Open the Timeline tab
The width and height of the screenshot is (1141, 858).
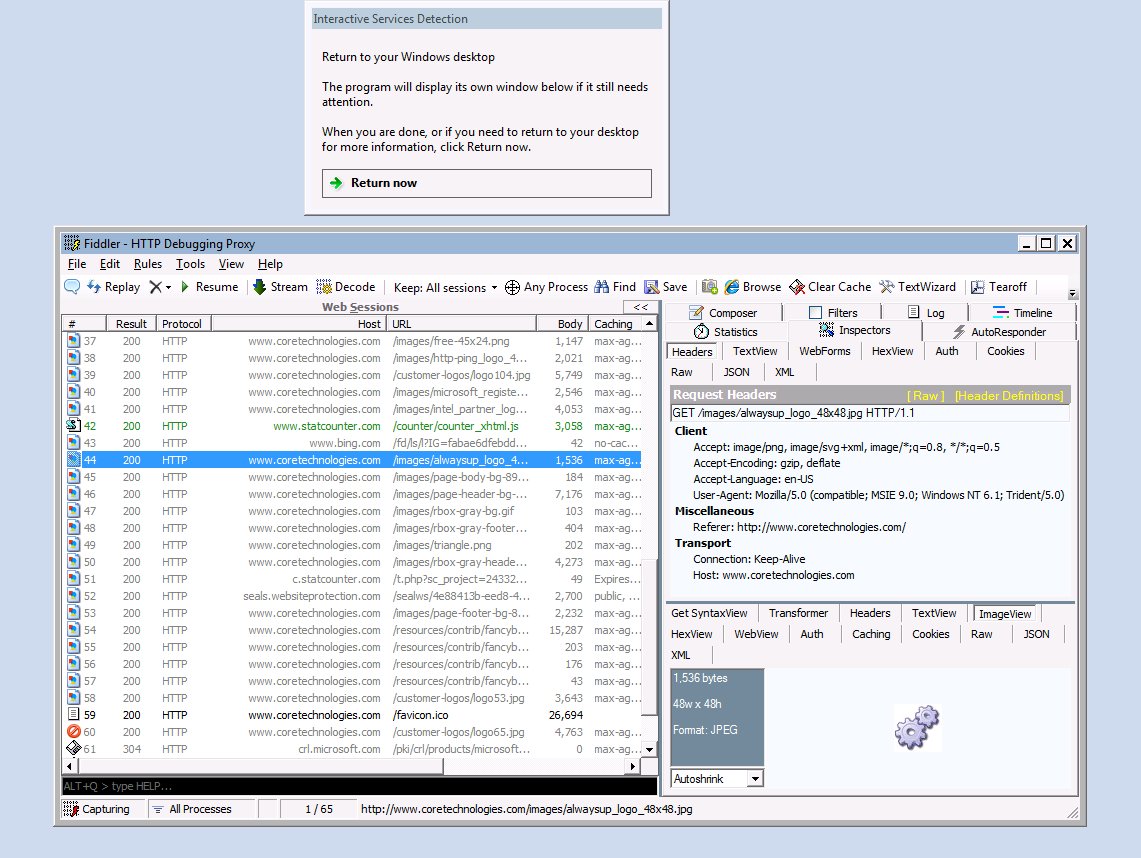(x=1022, y=313)
